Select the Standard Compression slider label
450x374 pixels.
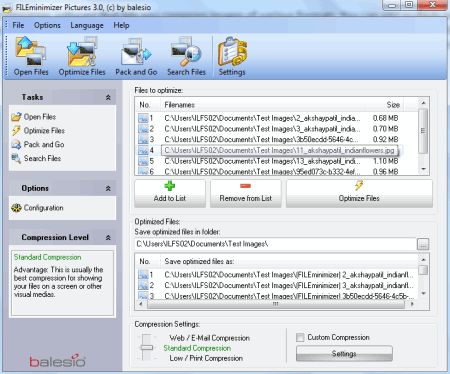pyautogui.click(x=197, y=348)
